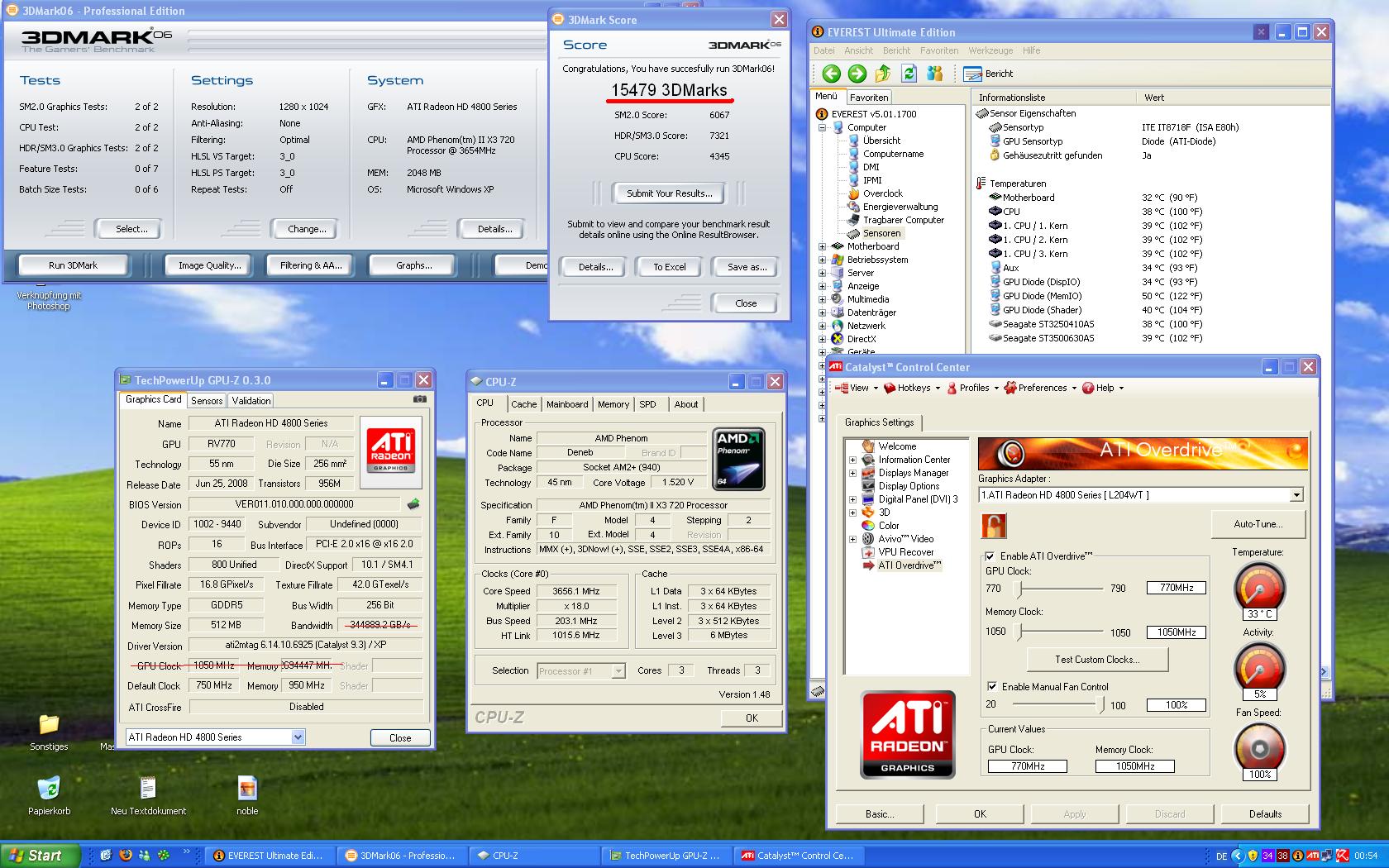Screen dimensions: 1389x868
Task: Expand Displays Manager in the Catalyst tree
Action: click(x=852, y=473)
